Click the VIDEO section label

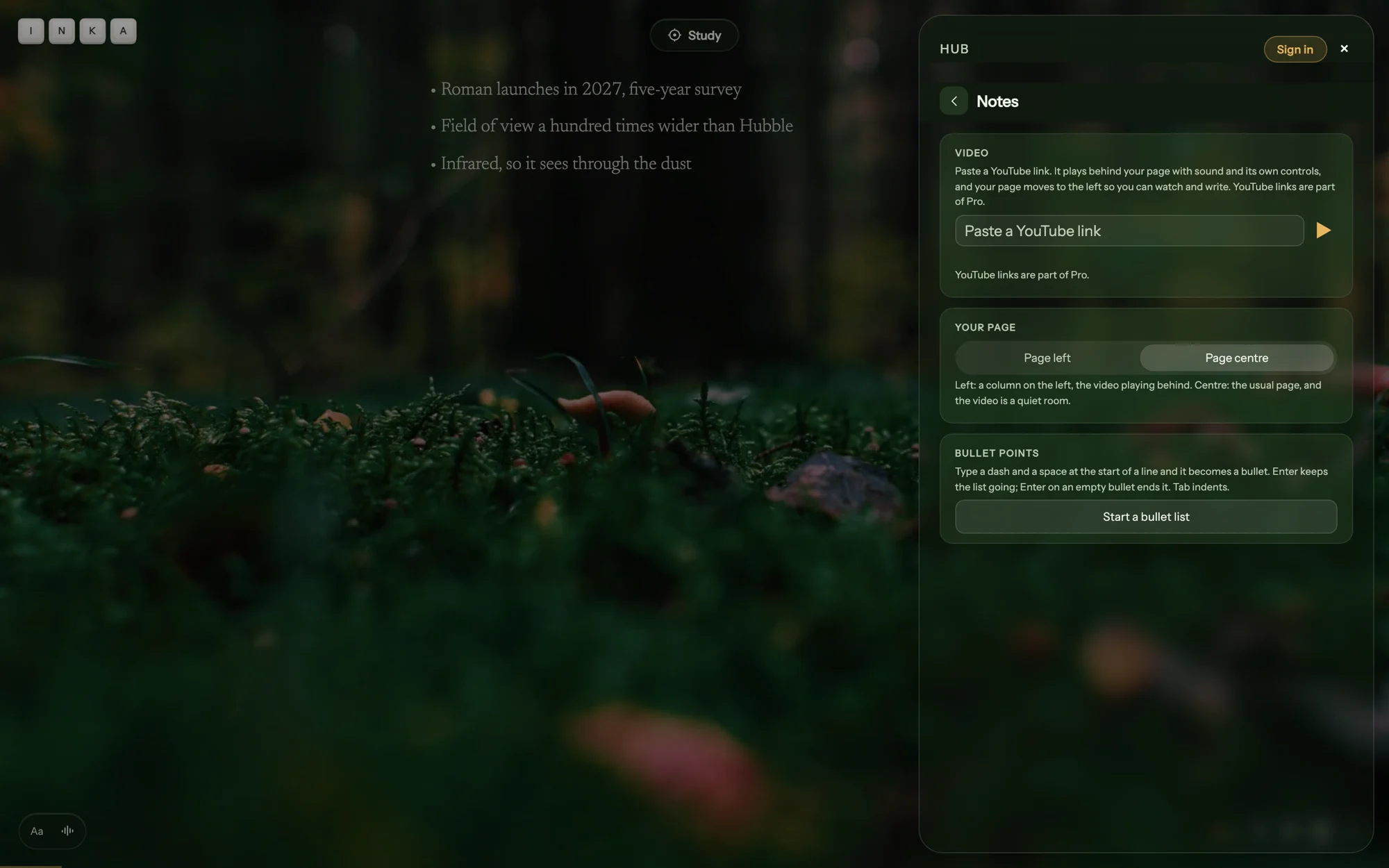click(x=971, y=153)
